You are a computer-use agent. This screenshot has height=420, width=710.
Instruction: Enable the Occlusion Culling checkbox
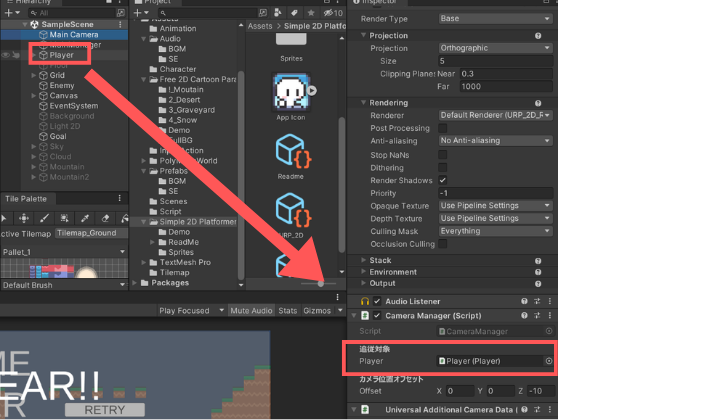(x=443, y=244)
